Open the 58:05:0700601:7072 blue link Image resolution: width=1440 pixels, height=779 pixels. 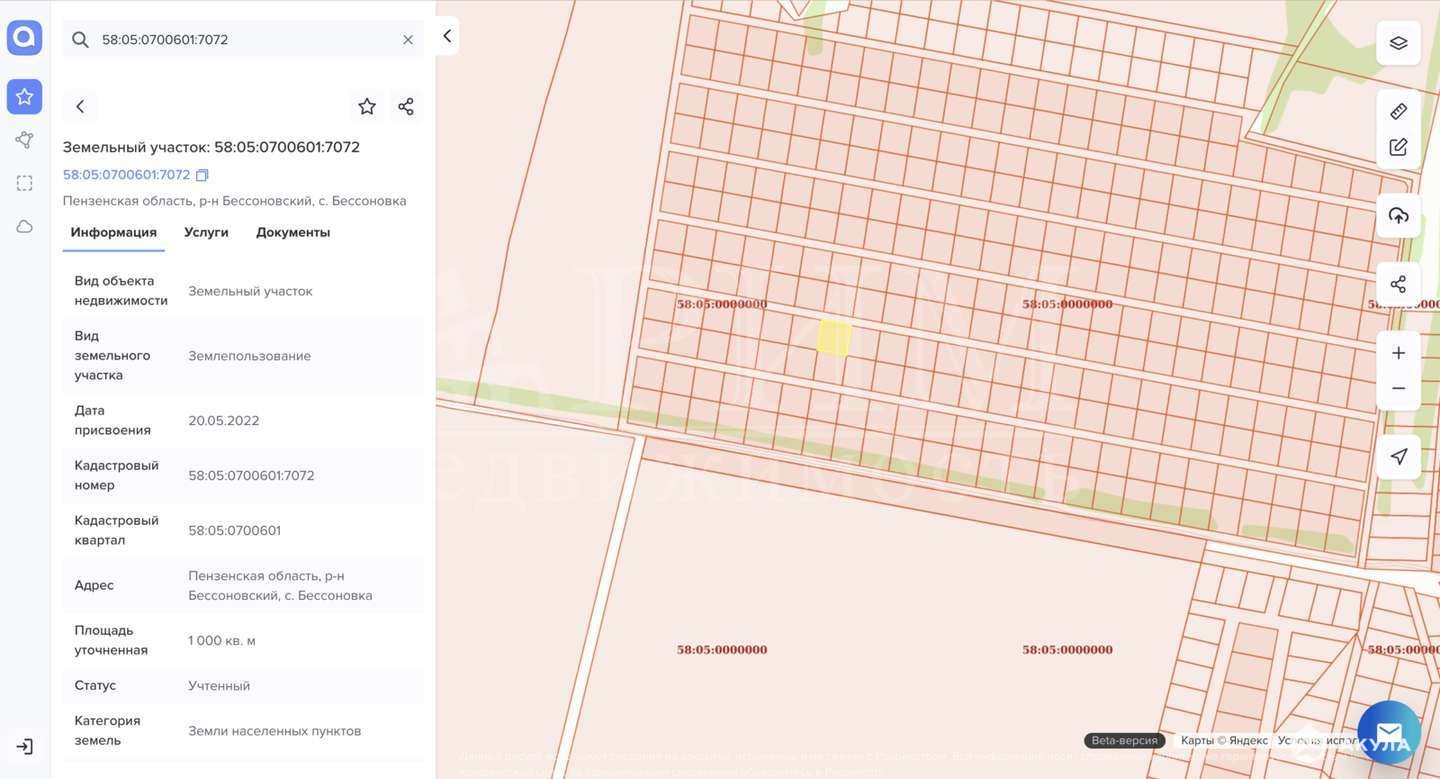(x=126, y=175)
